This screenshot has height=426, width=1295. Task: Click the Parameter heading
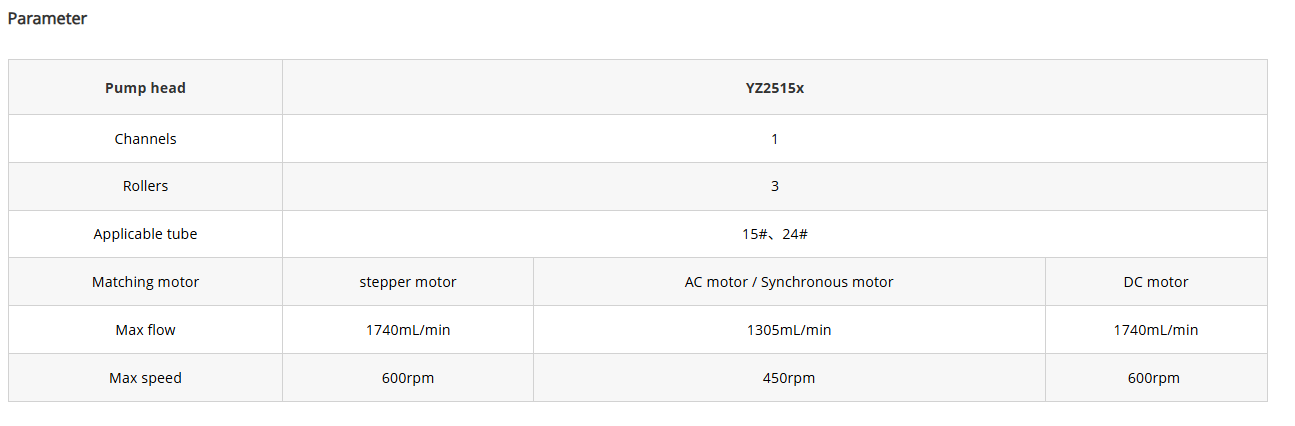[47, 19]
